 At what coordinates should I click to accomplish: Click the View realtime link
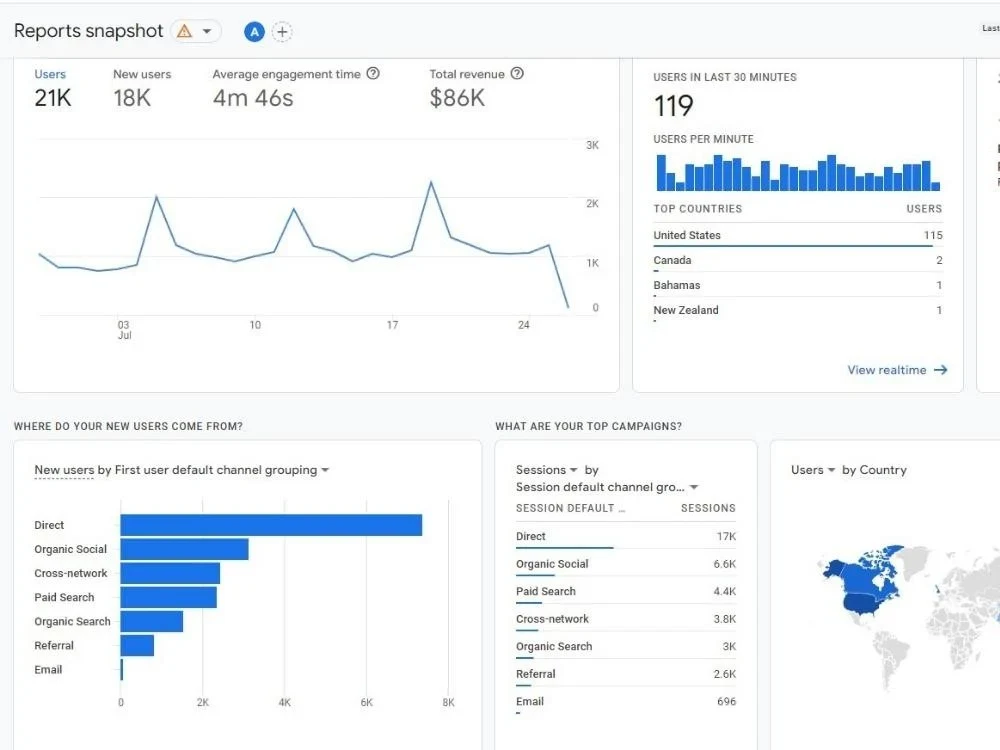point(886,369)
